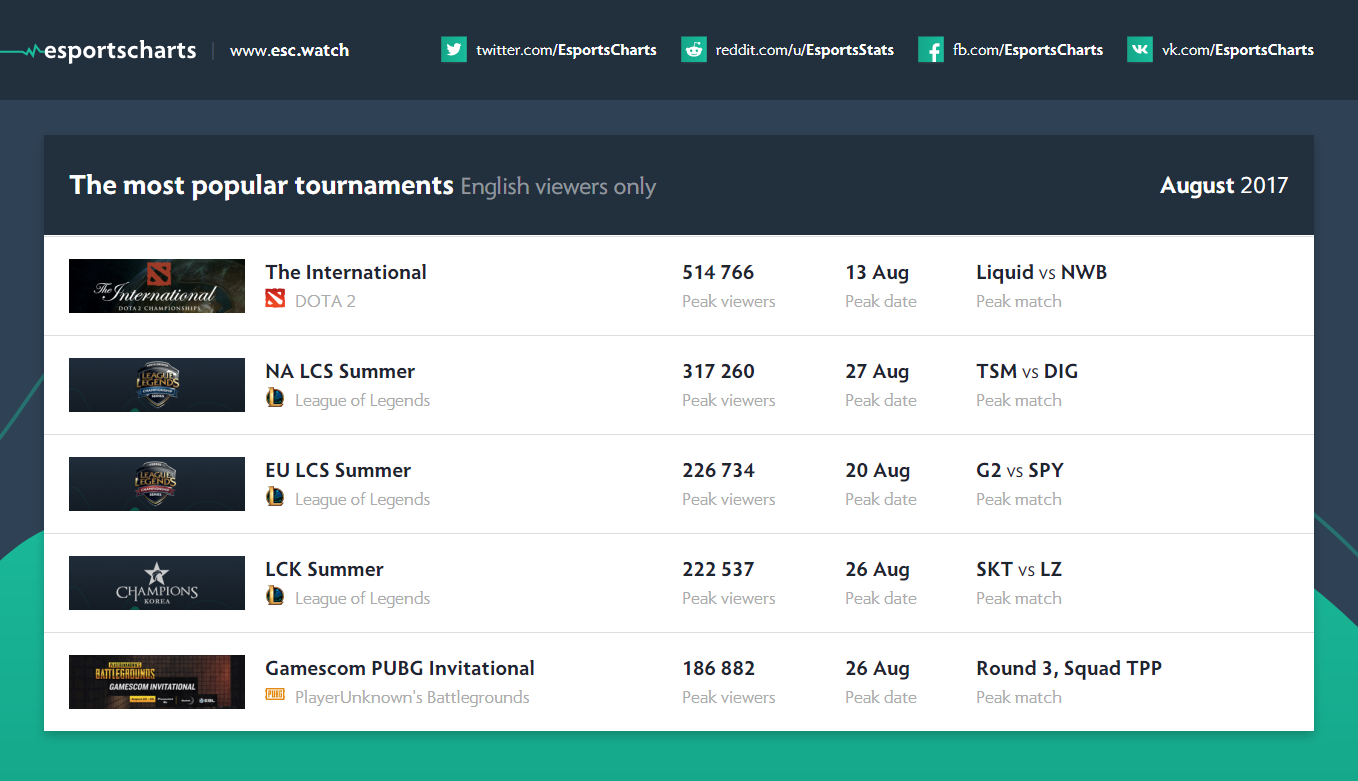Click the 20 Aug peak date
Viewport: 1358px width, 781px height.
pos(877,470)
